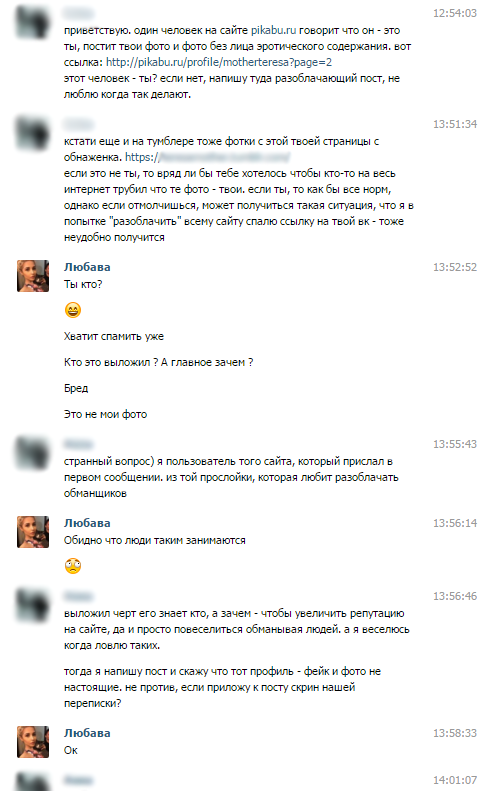Click Любава's avatar beside the "Ок" message
The width and height of the screenshot is (483, 791).
point(33,742)
